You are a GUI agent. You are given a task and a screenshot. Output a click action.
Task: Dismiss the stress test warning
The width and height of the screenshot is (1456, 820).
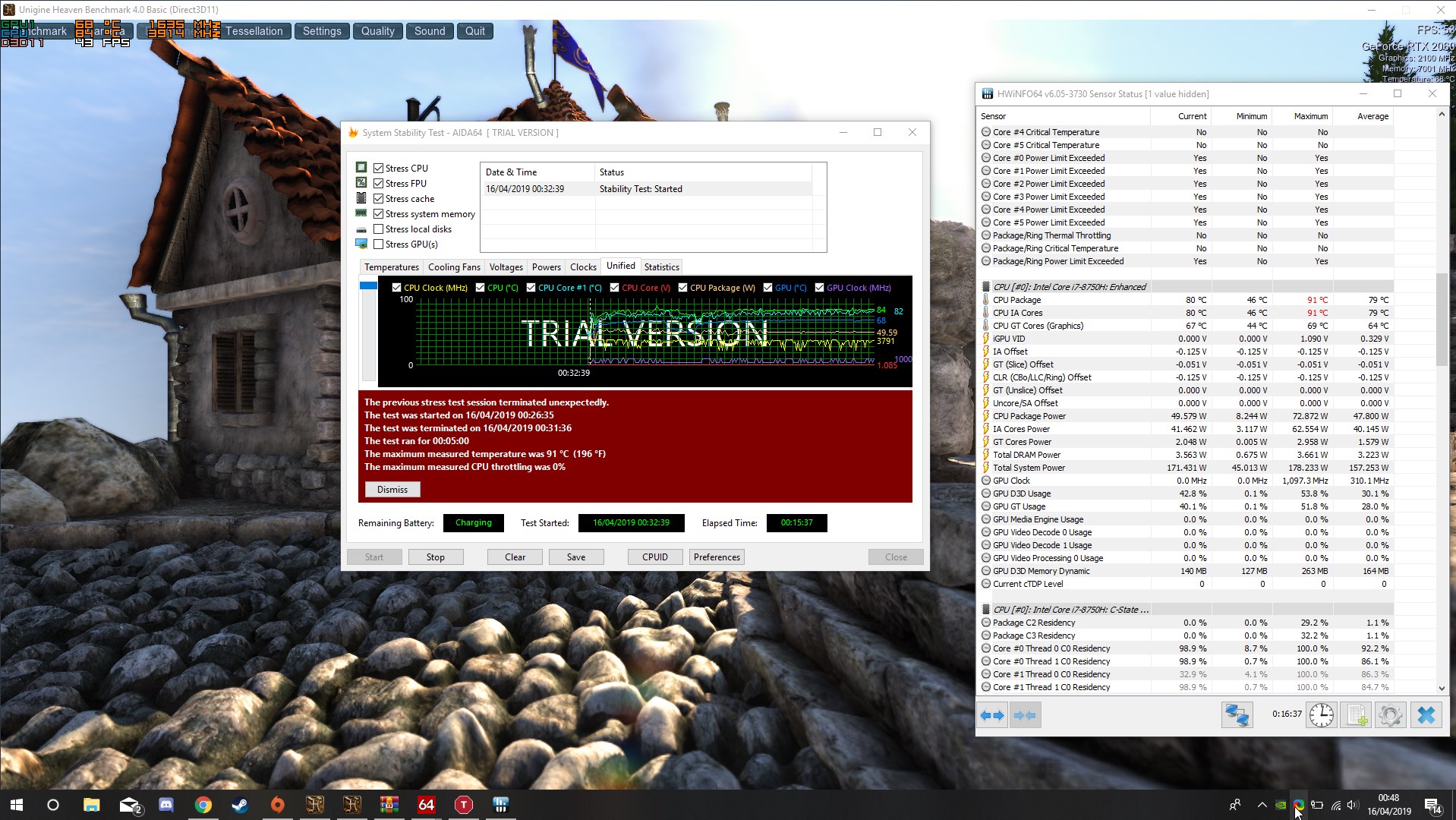point(392,490)
